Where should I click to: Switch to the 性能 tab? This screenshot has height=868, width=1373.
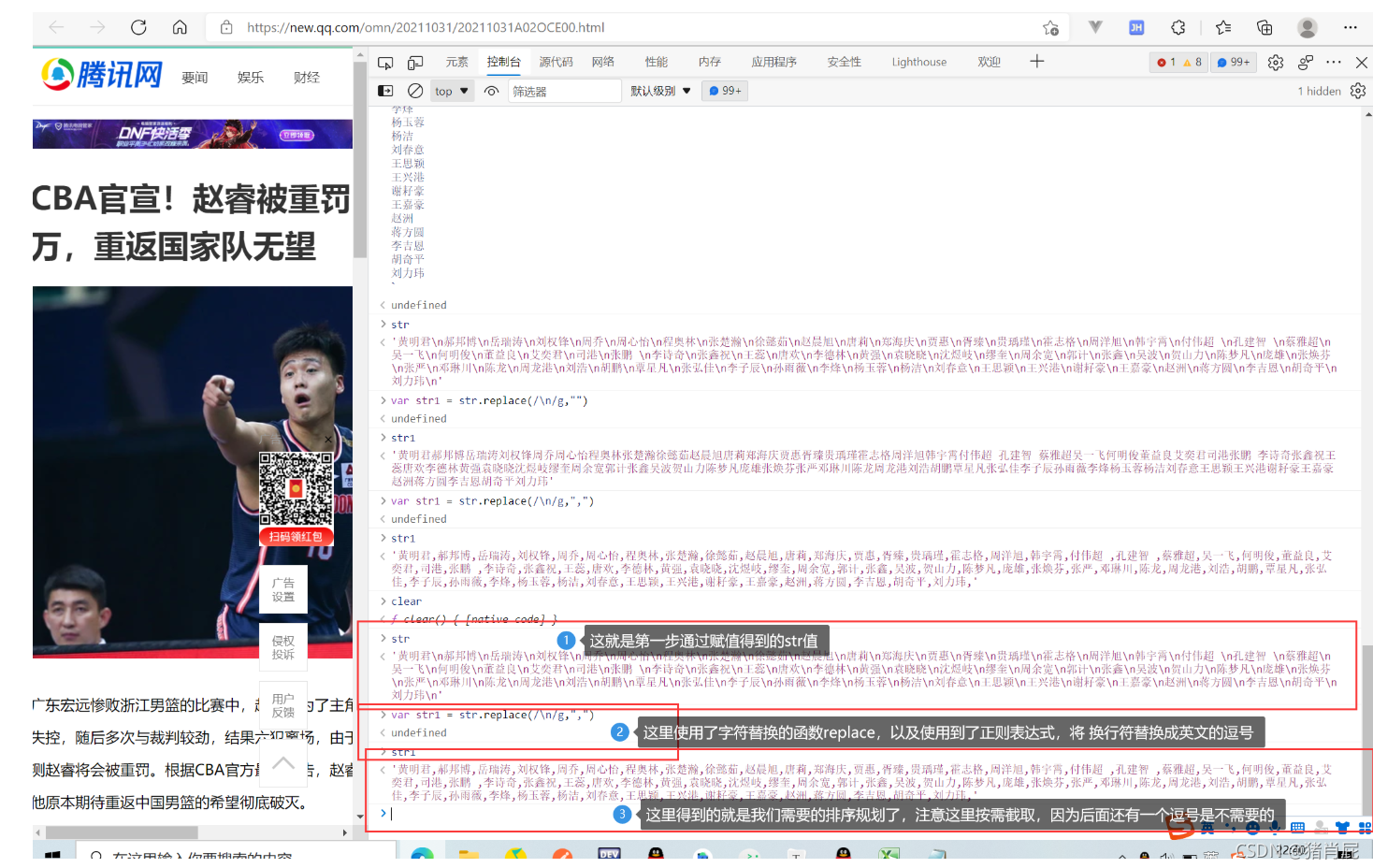[656, 62]
